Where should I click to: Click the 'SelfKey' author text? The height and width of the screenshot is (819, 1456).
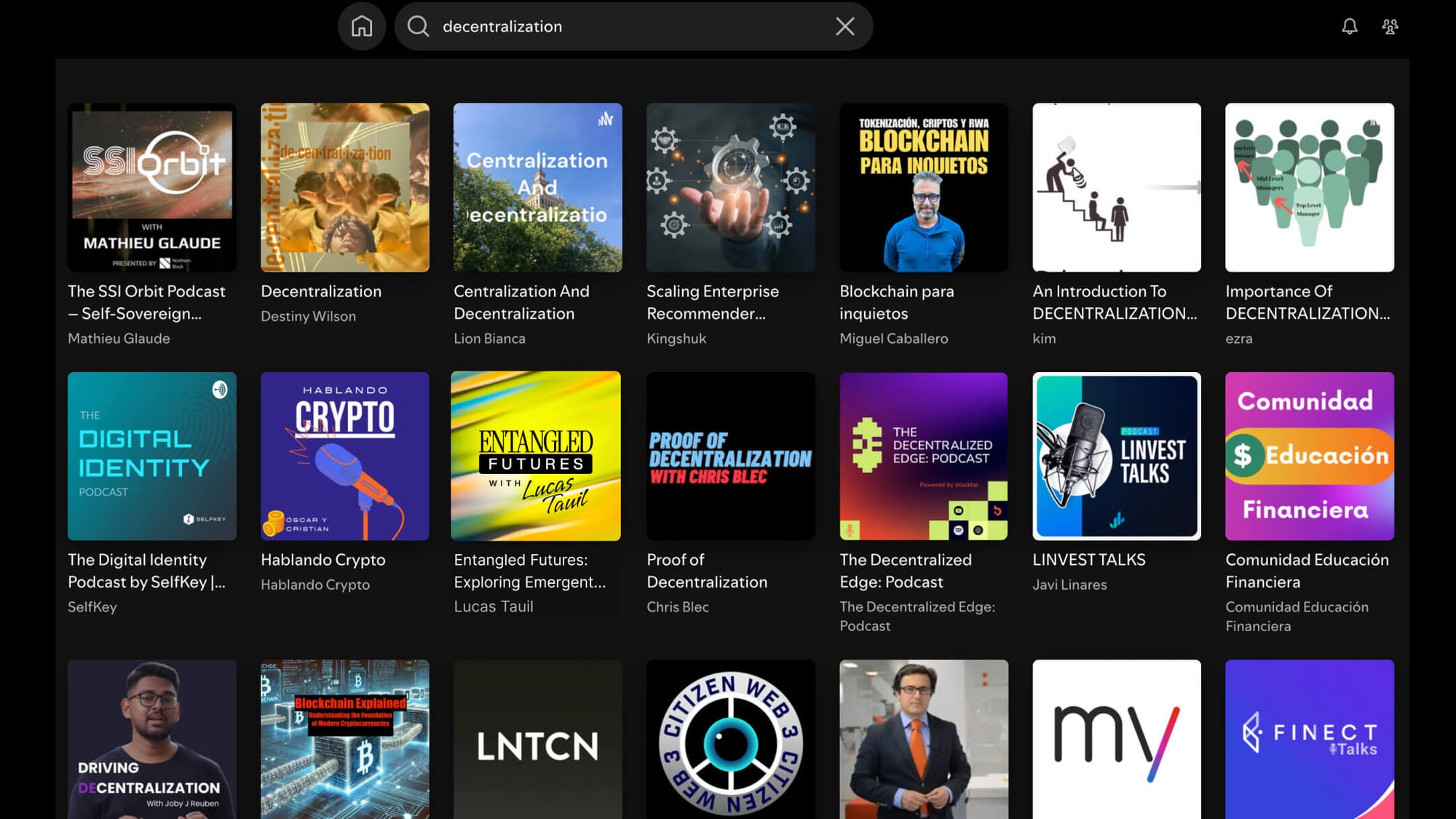[x=92, y=607]
